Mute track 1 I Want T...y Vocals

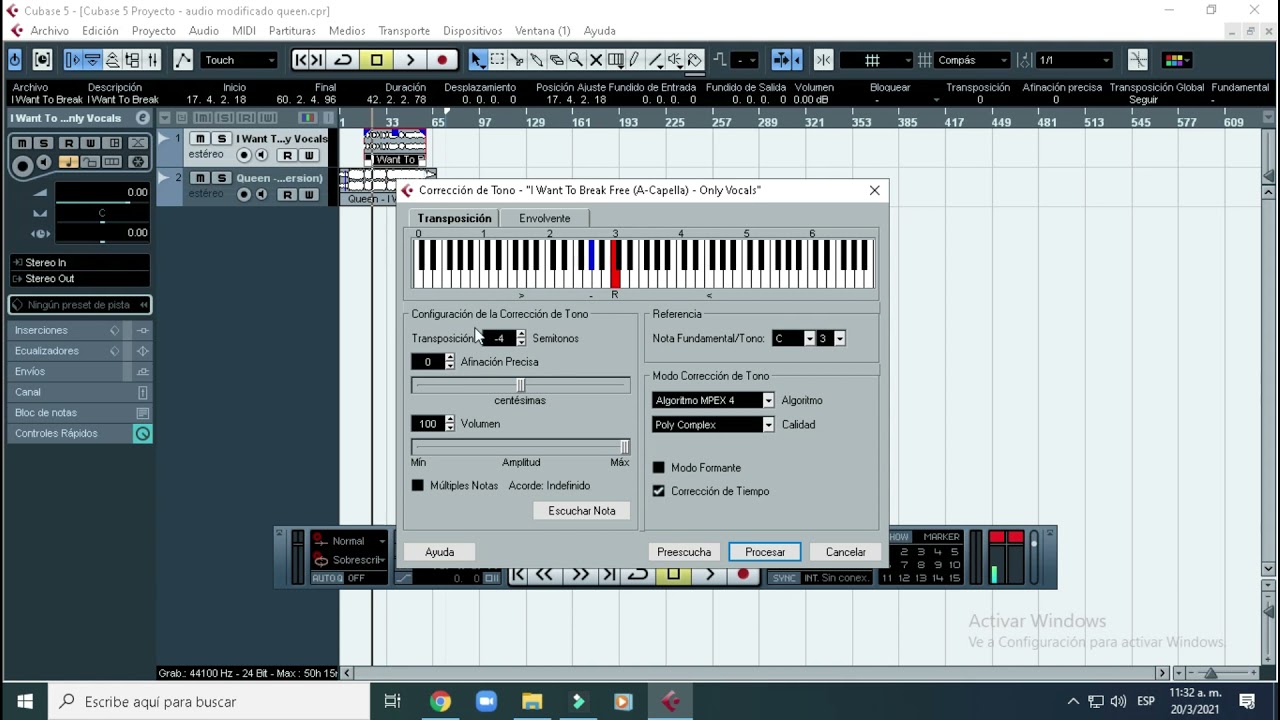tap(201, 139)
